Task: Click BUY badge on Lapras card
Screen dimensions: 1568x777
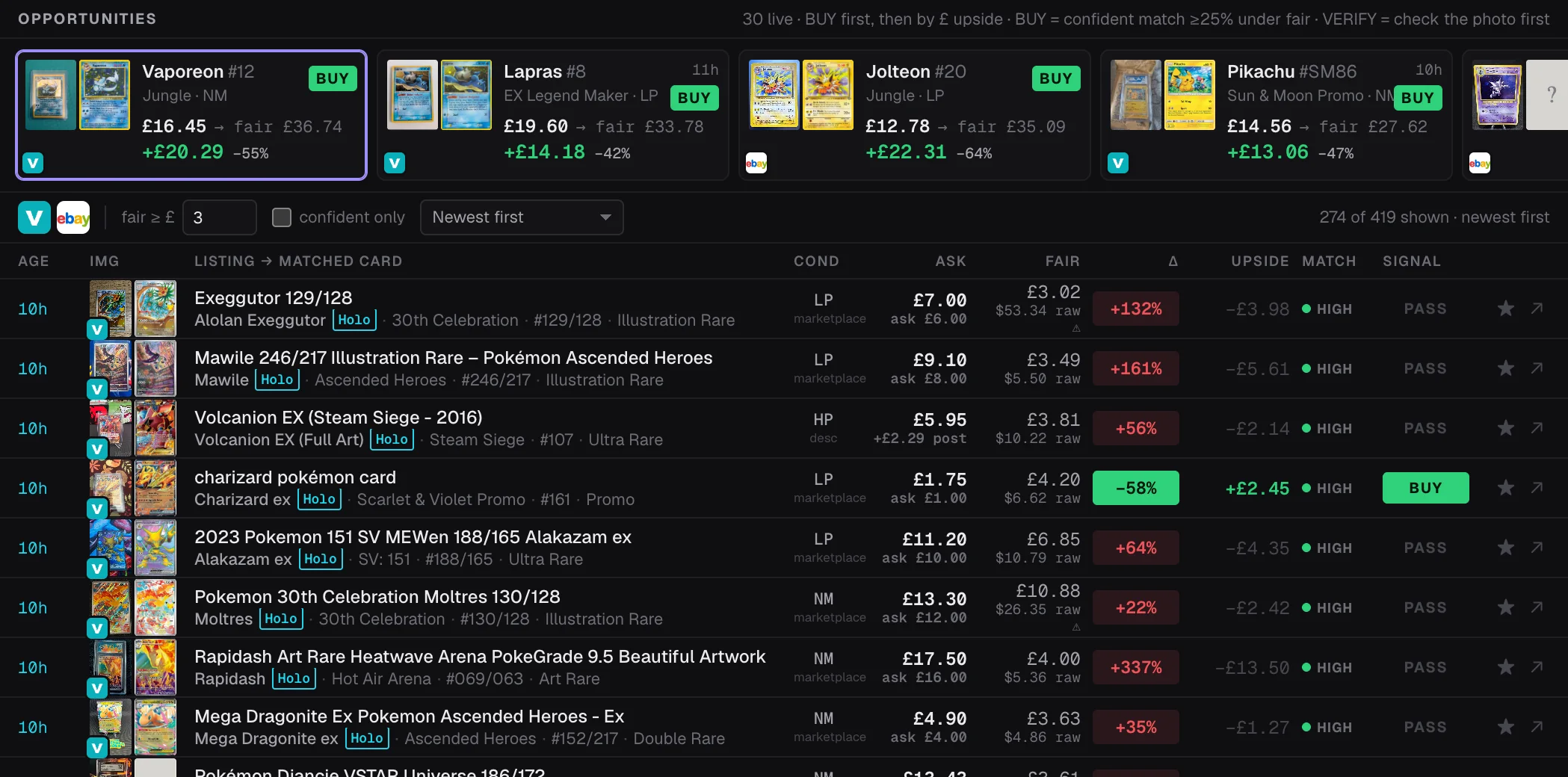Action: pyautogui.click(x=694, y=98)
